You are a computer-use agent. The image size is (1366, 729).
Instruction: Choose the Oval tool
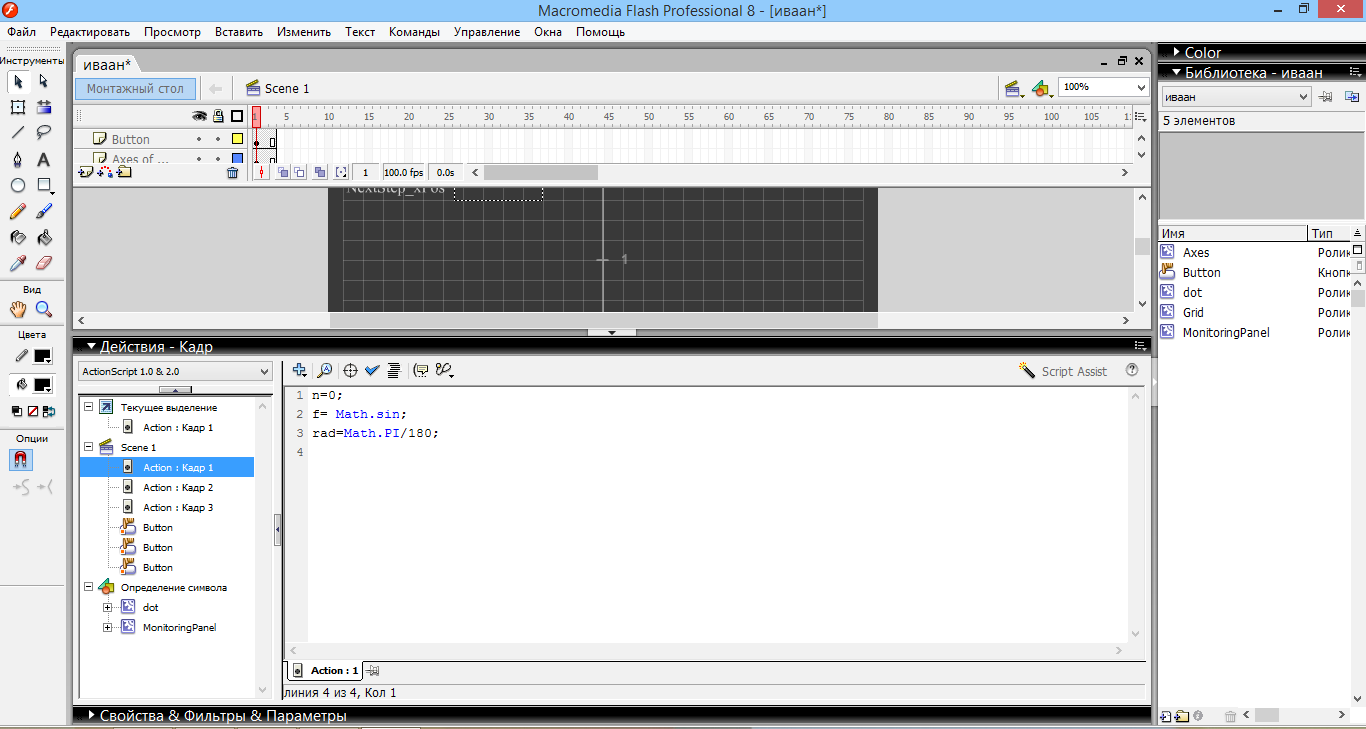coord(18,185)
